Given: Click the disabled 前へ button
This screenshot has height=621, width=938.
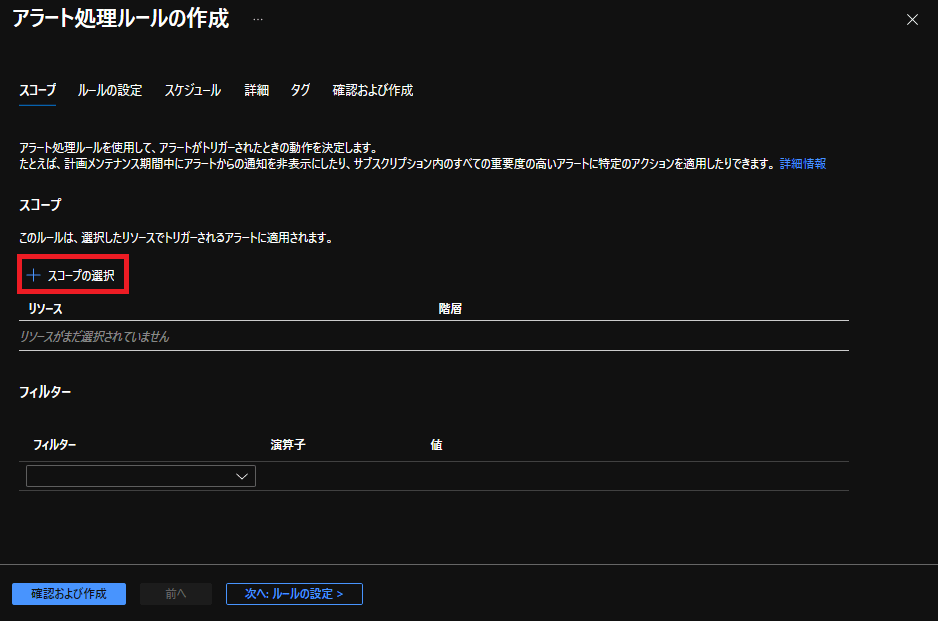Looking at the screenshot, I should (176, 594).
